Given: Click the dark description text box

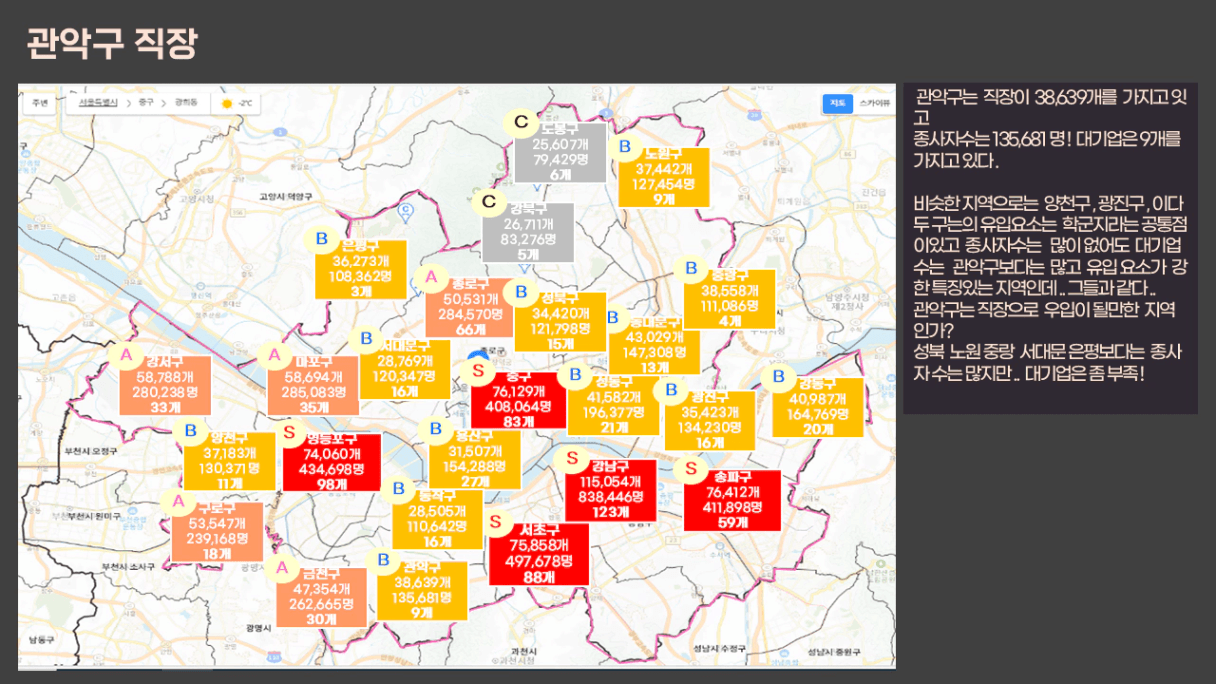Looking at the screenshot, I should (1050, 248).
